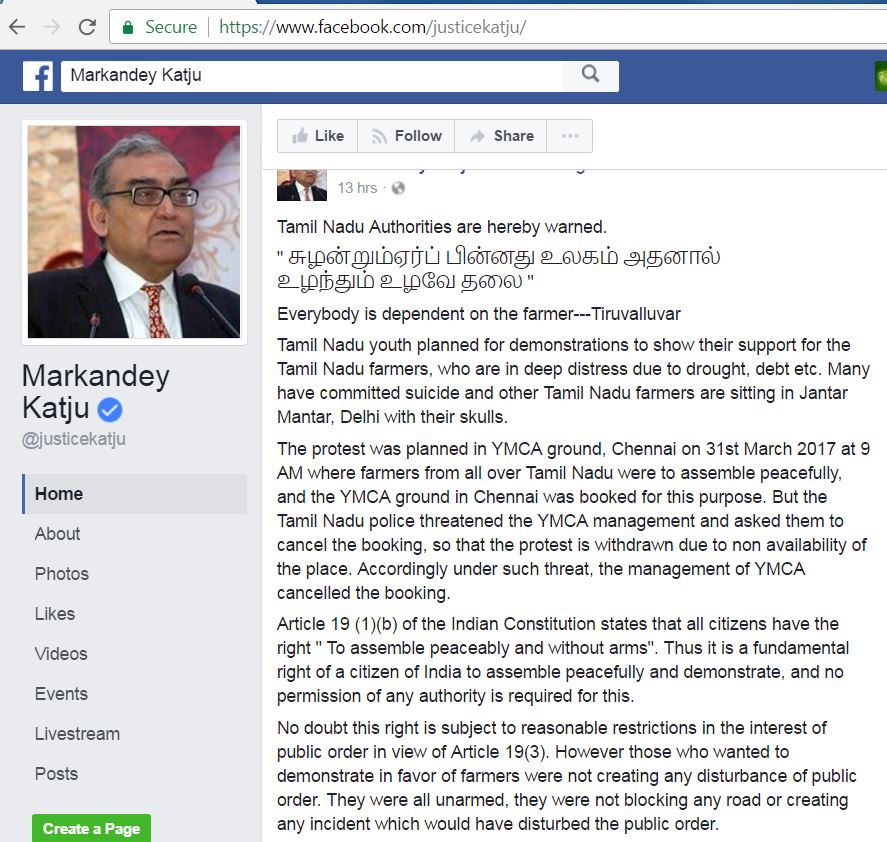
Task: Open the Livestream section
Action: (77, 734)
